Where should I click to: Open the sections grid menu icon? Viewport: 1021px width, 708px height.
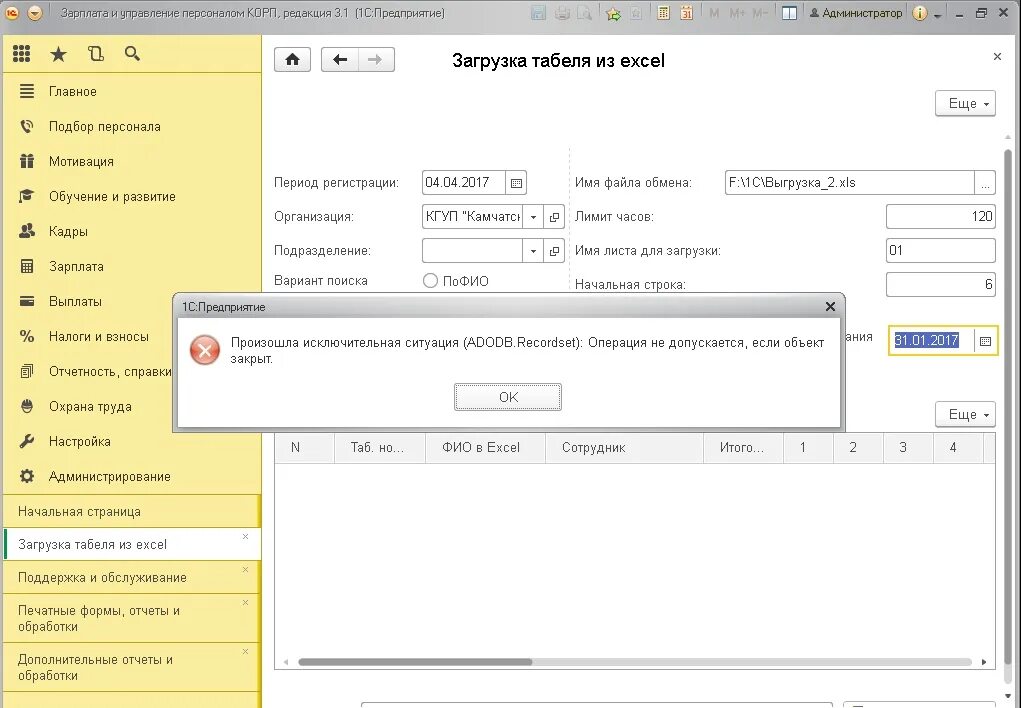coord(21,54)
